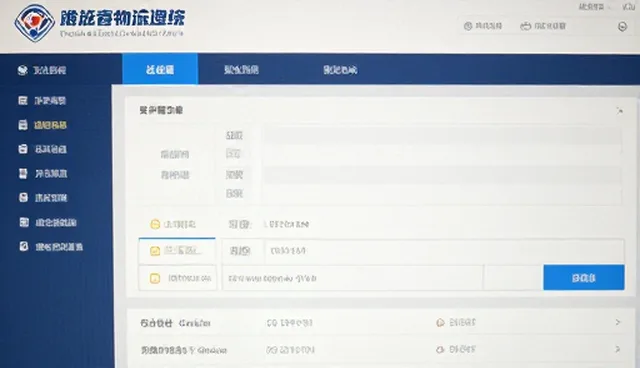
Task: Select the bottom orange-icon tab beside the long input
Action: [x=178, y=278]
